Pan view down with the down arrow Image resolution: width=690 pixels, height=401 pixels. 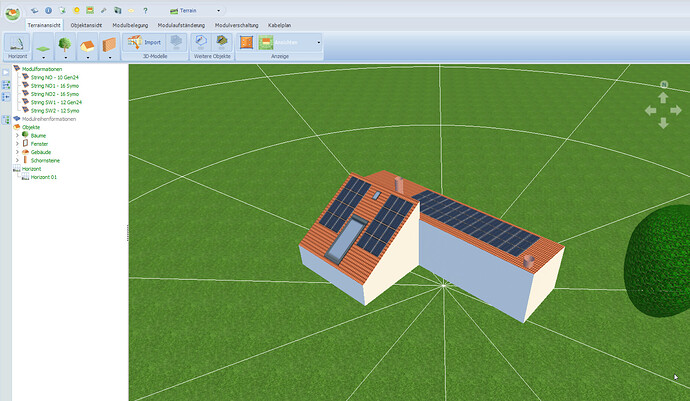[664, 123]
